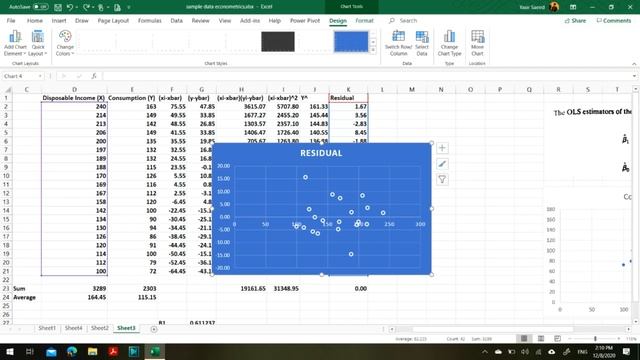Open the Change Colors palette
The image size is (640, 360).
click(x=65, y=43)
